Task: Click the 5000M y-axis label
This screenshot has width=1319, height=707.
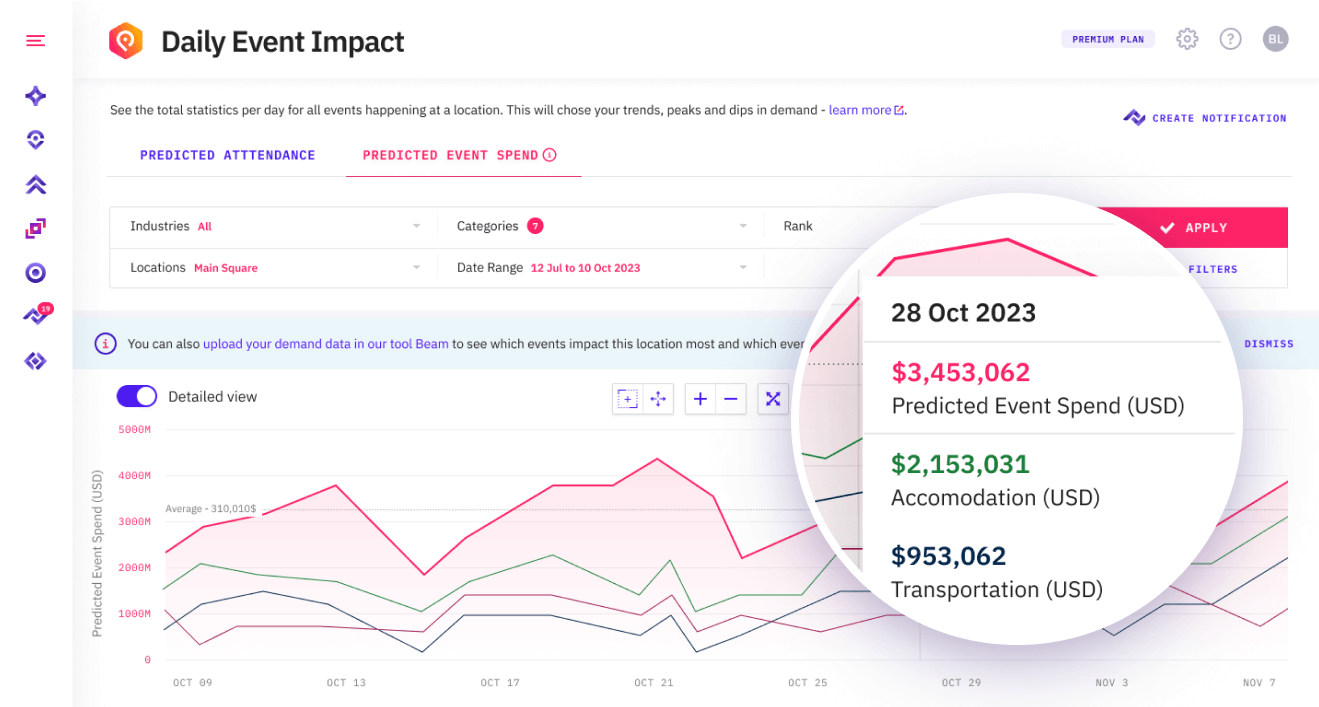Action: [134, 430]
